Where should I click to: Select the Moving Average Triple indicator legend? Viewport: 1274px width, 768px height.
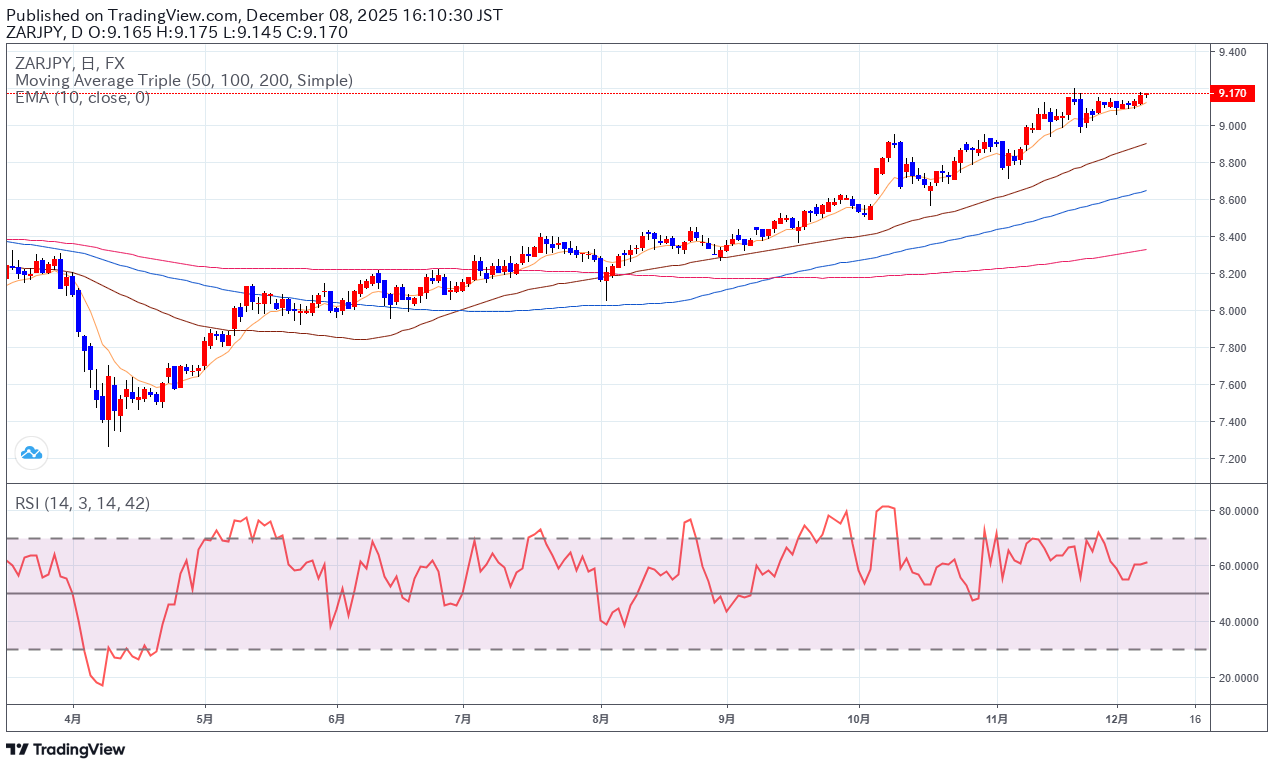183,80
